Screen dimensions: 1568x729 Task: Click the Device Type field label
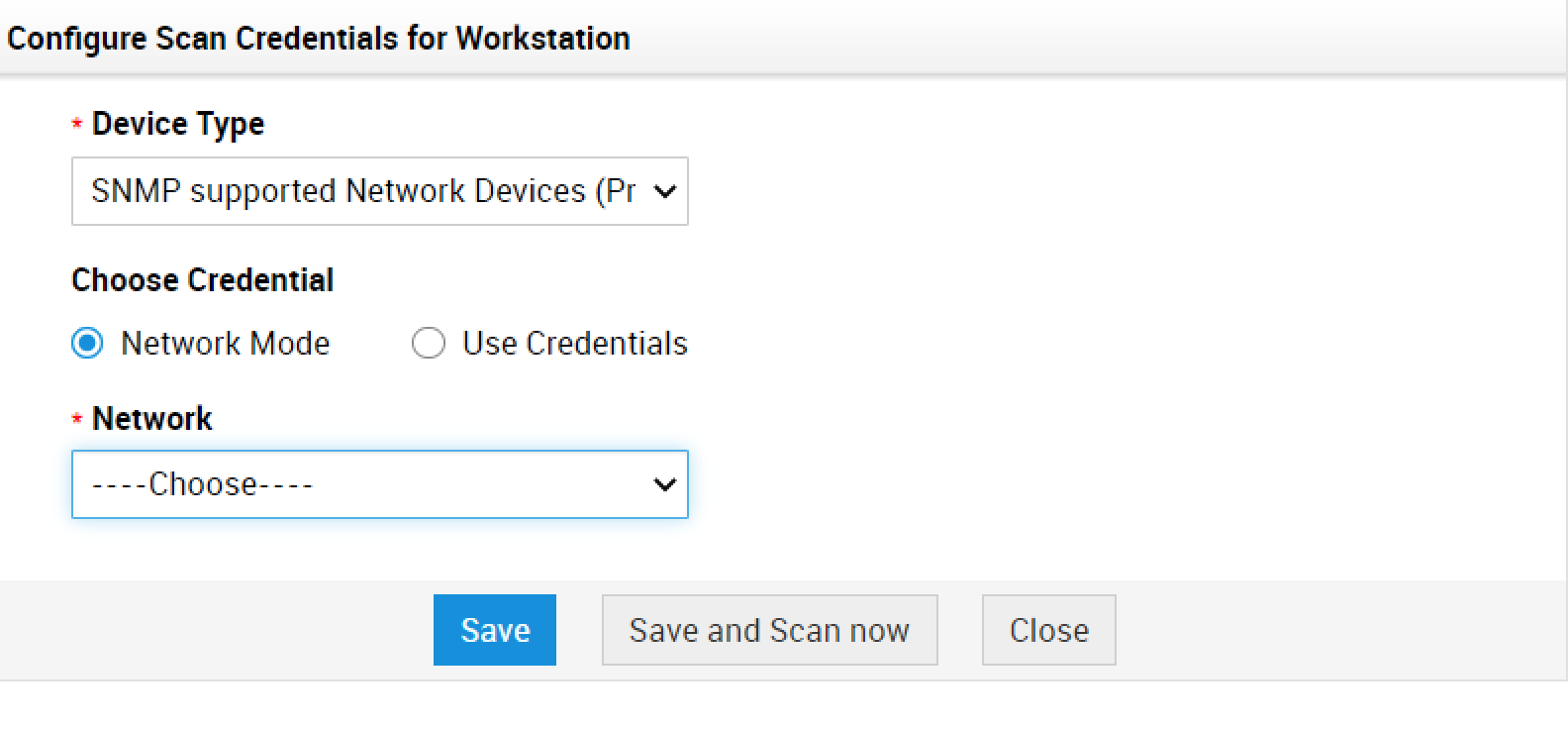178,124
